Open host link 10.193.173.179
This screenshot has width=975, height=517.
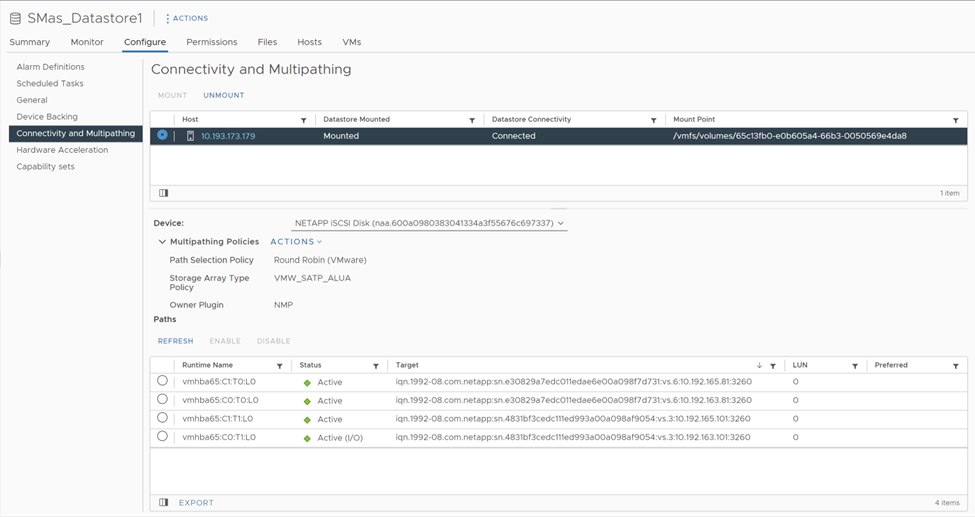click(228, 136)
